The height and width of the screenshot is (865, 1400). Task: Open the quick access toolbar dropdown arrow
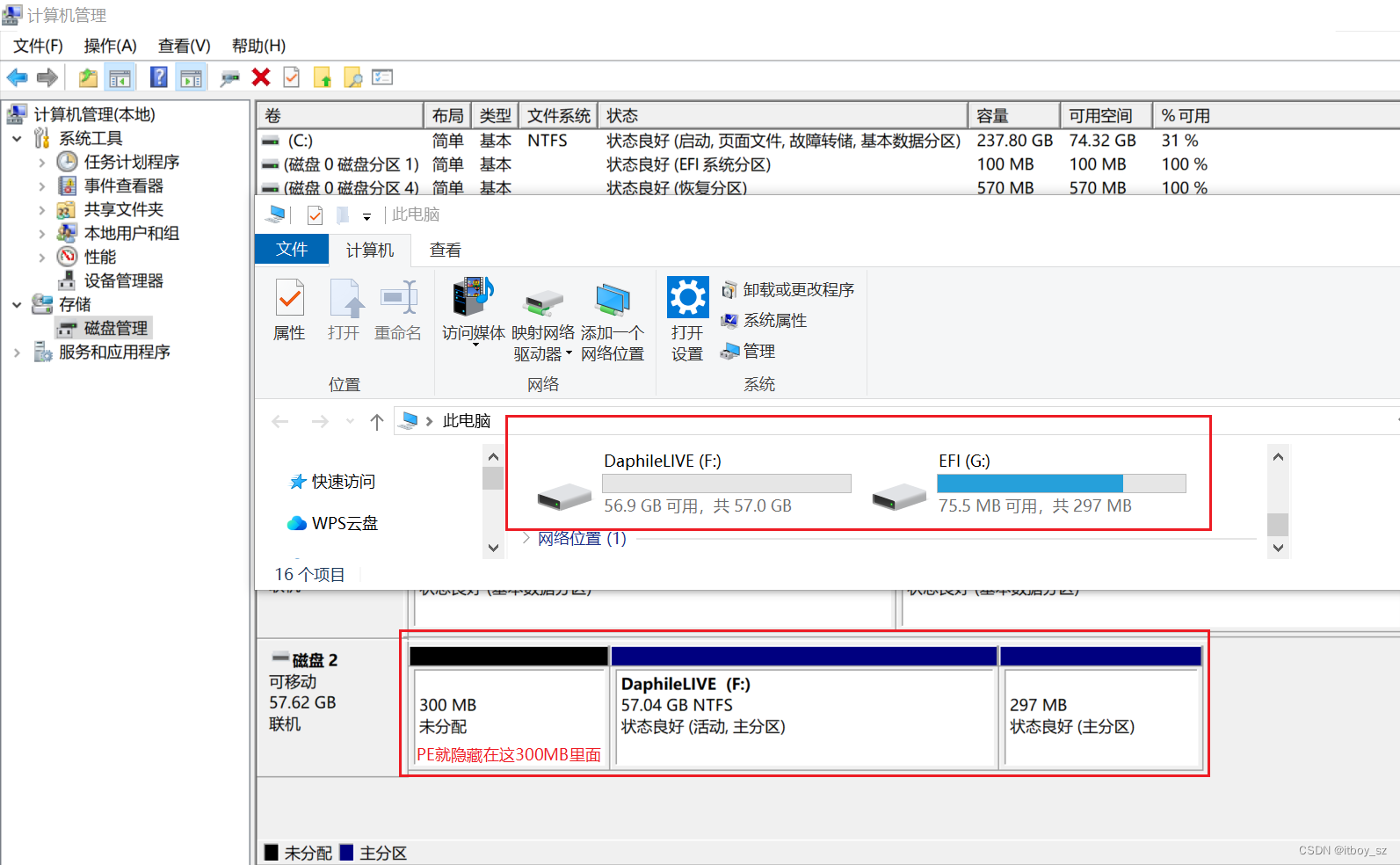pyautogui.click(x=366, y=216)
